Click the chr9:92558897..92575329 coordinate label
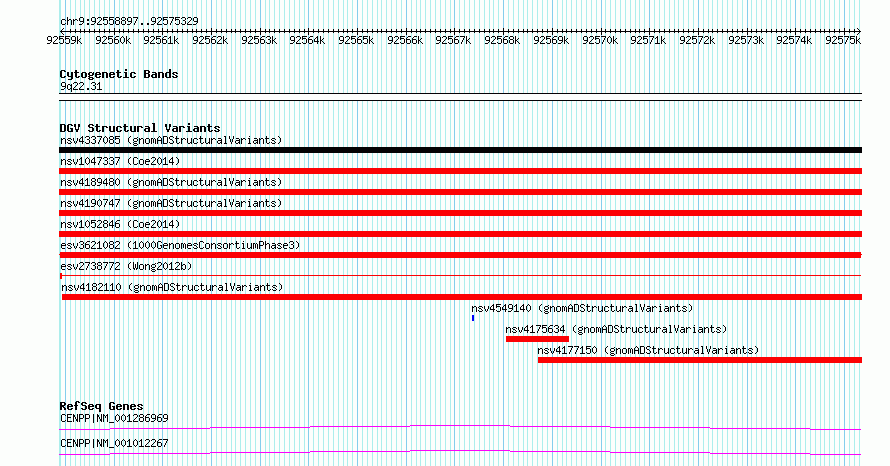This screenshot has width=890, height=466. pos(129,22)
